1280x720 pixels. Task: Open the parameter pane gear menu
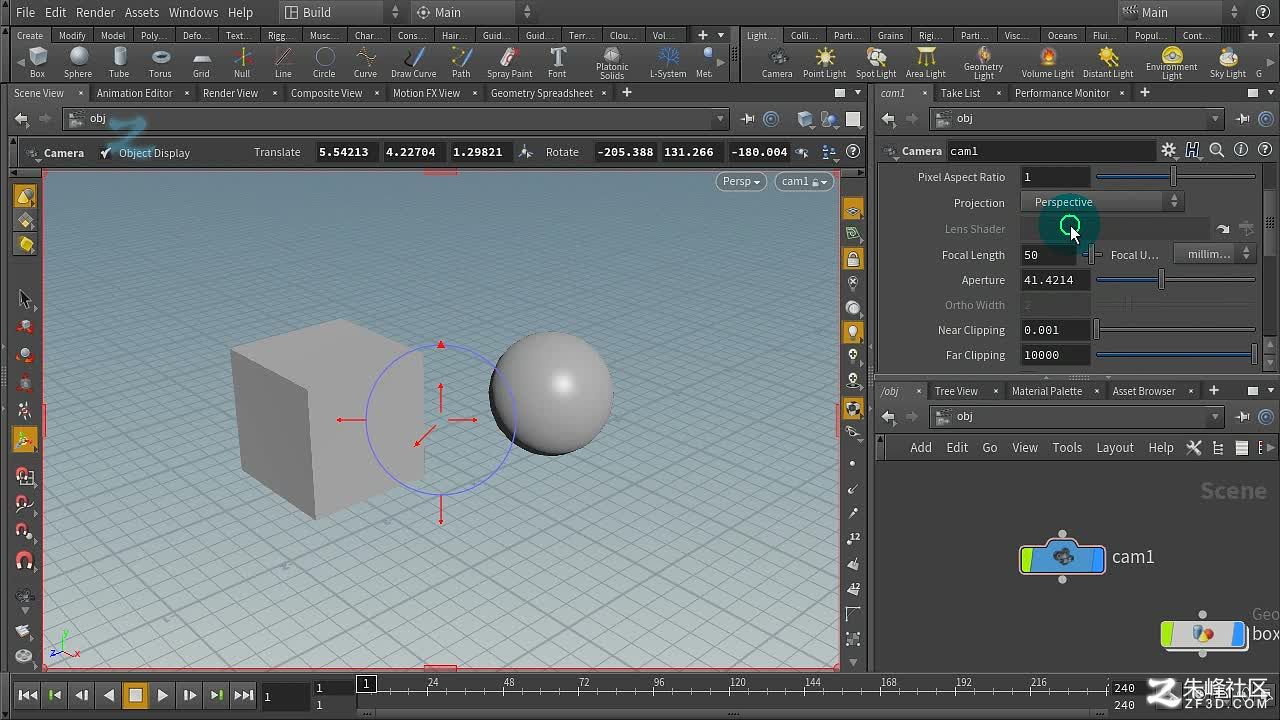(x=1169, y=151)
